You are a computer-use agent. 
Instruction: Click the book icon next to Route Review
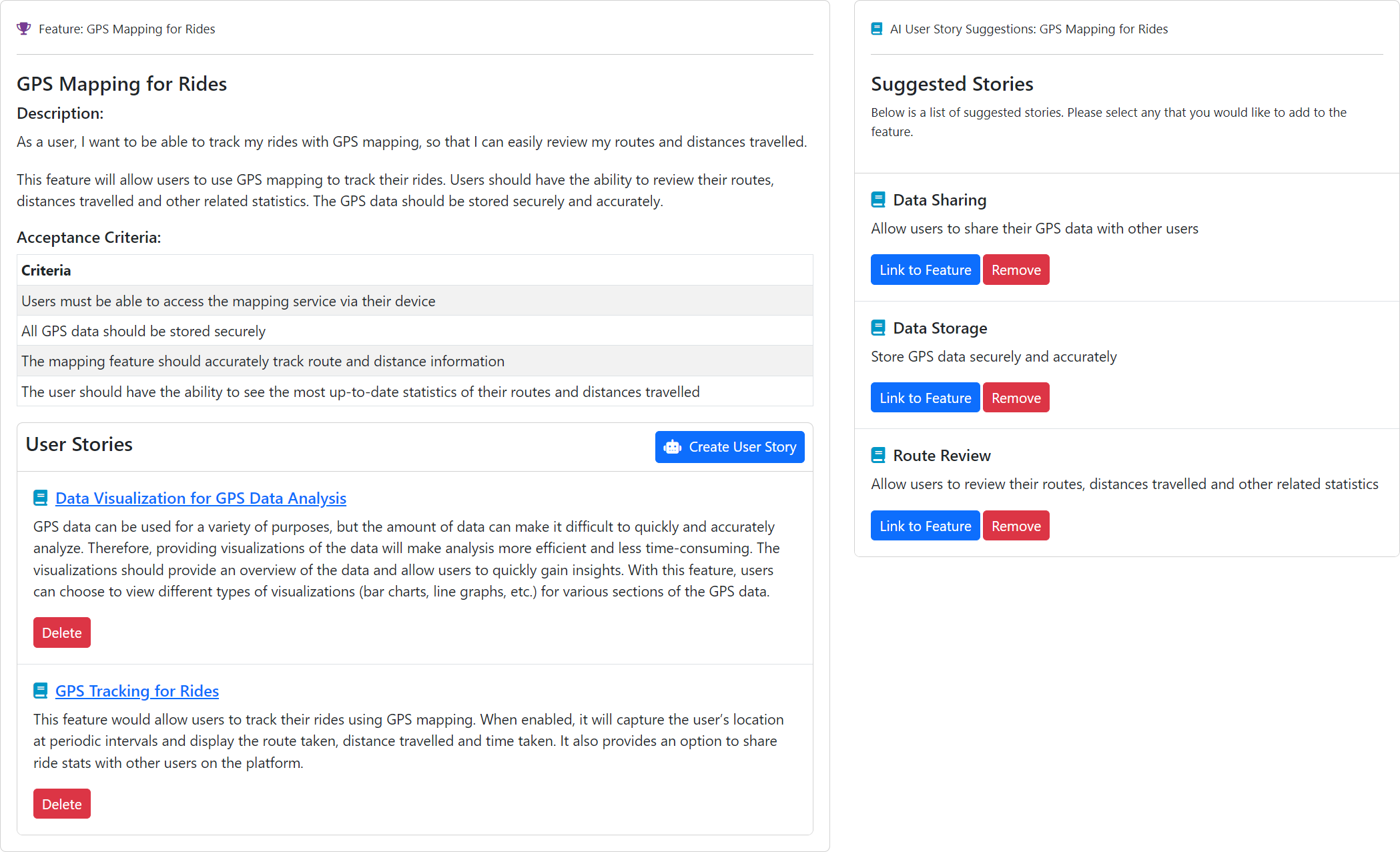[x=878, y=455]
